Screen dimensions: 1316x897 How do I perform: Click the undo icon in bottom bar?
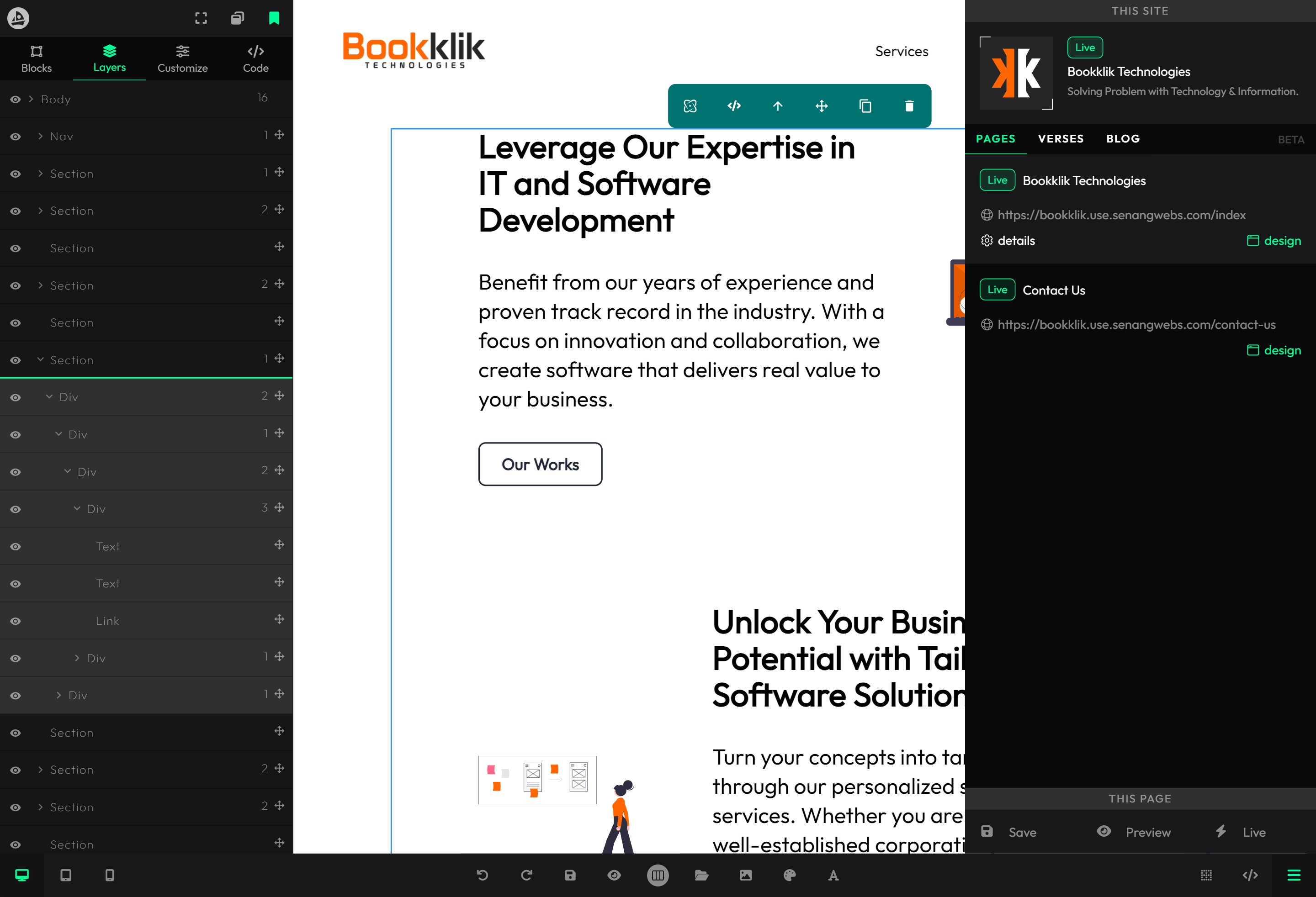click(x=483, y=875)
